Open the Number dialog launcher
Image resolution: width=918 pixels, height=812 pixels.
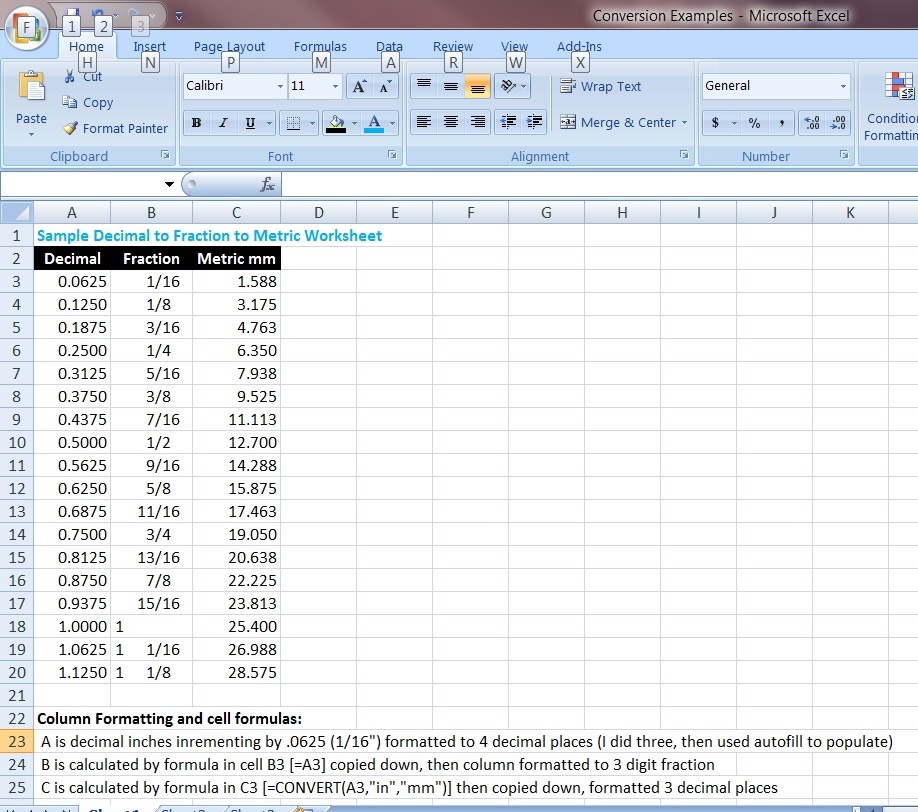(x=844, y=155)
